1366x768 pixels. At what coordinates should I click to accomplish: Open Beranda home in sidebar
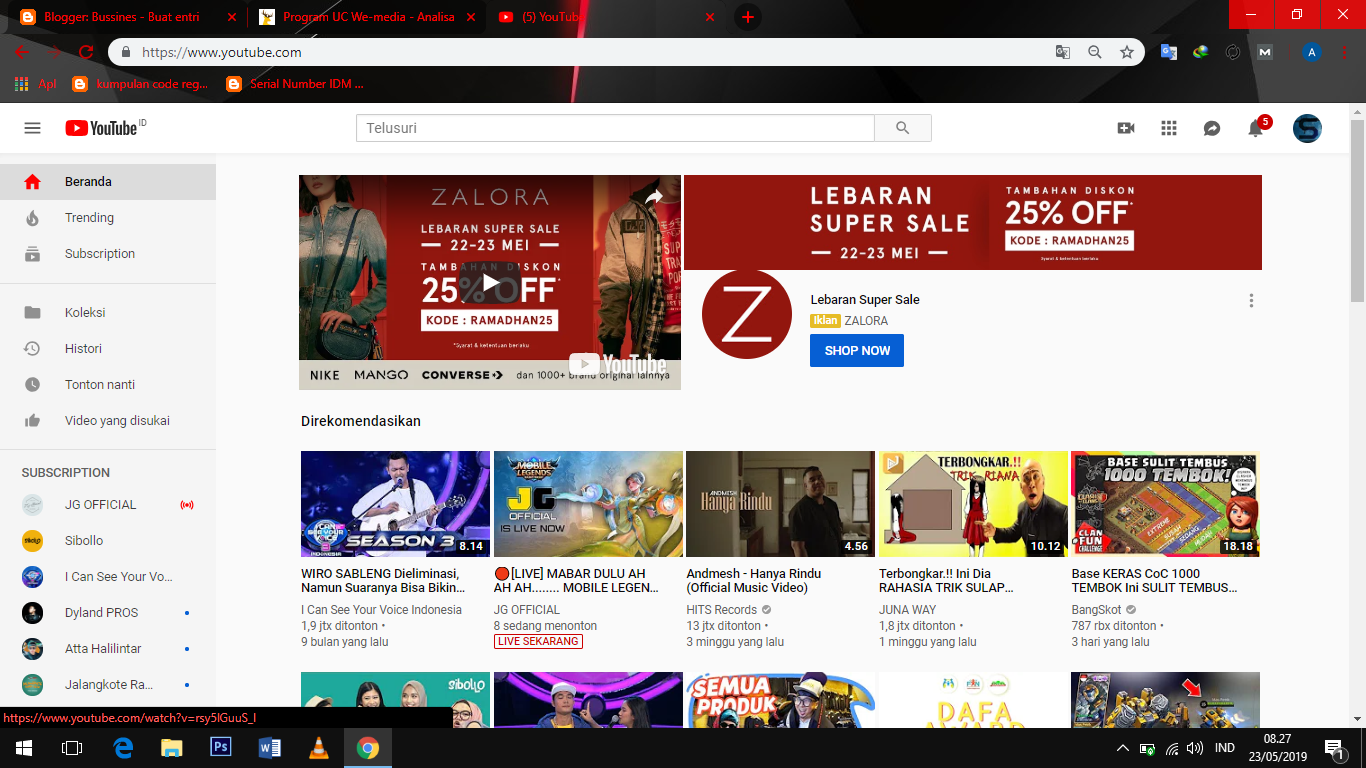pyautogui.click(x=108, y=182)
